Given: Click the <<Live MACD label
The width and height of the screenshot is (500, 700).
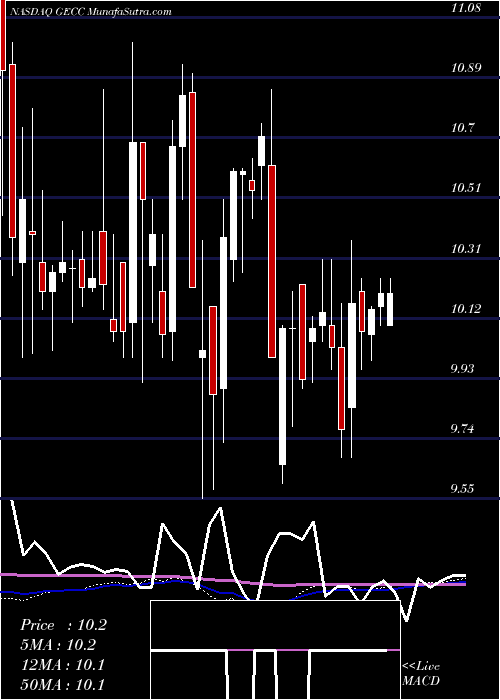Looking at the screenshot, I should [421, 674].
